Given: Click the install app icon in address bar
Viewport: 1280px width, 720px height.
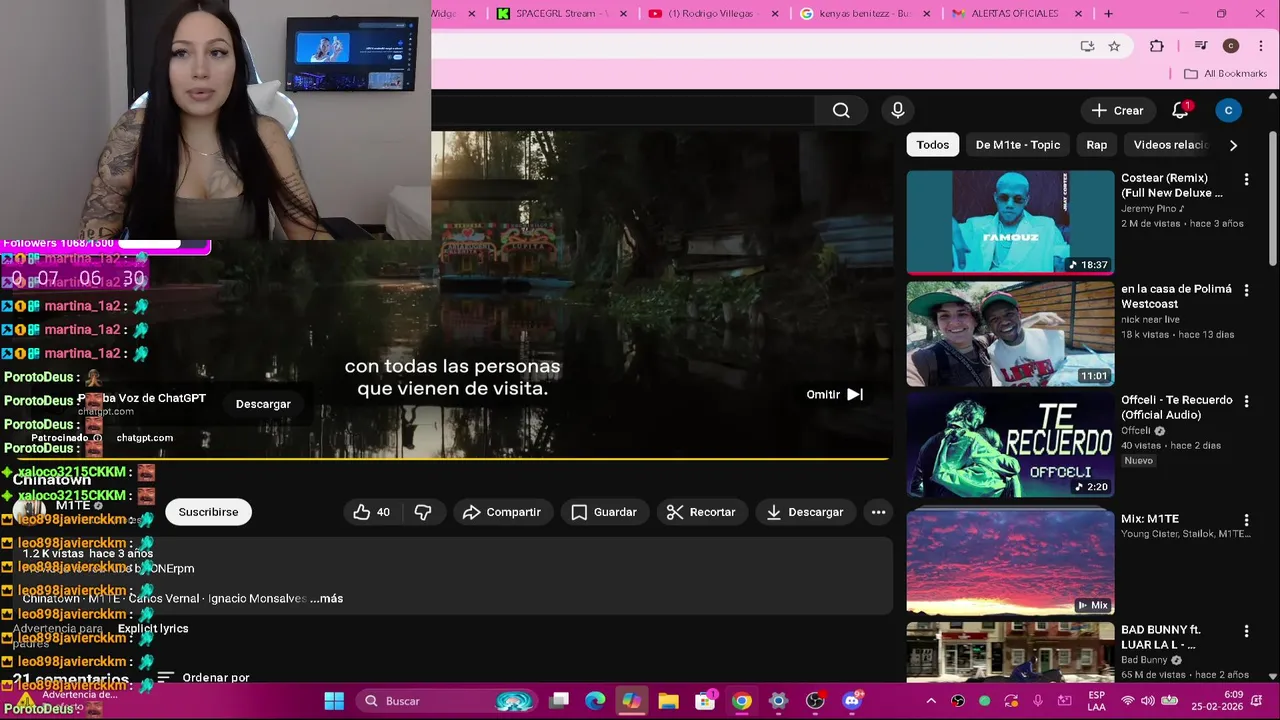Looking at the screenshot, I should (x=1087, y=46).
